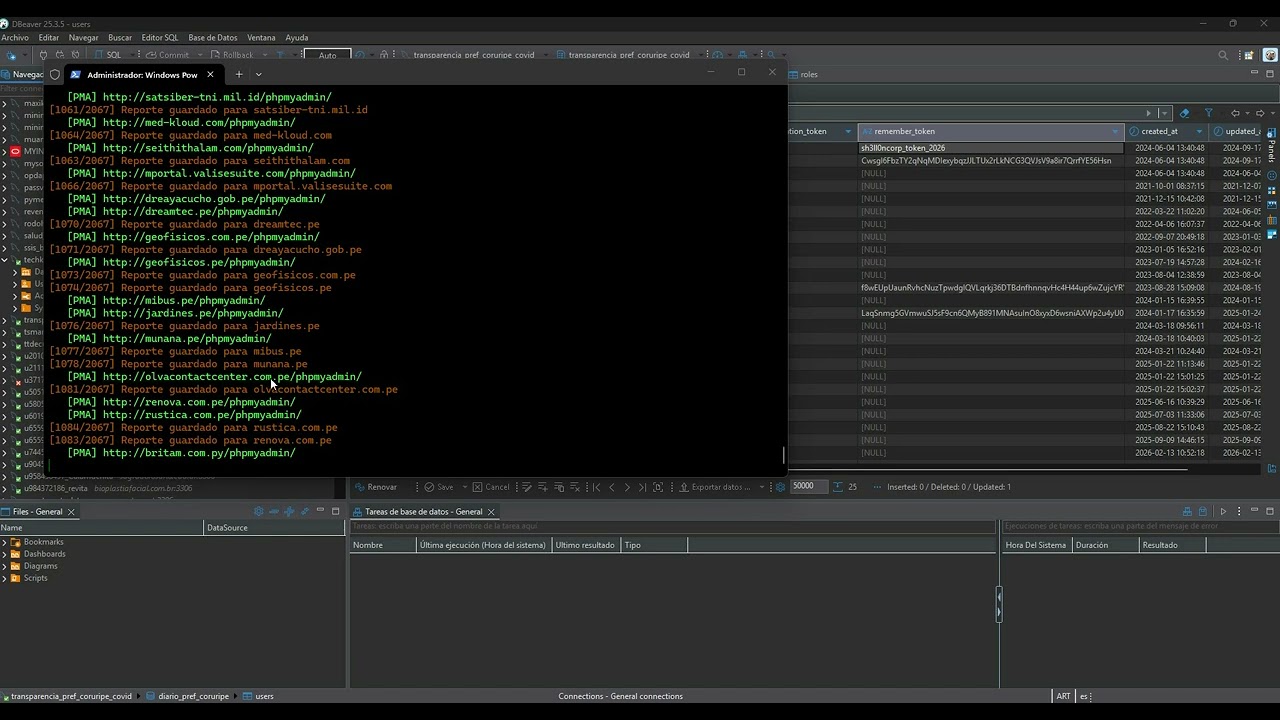Click the roles editor tab
The width and height of the screenshot is (1280, 720).
coord(803,74)
